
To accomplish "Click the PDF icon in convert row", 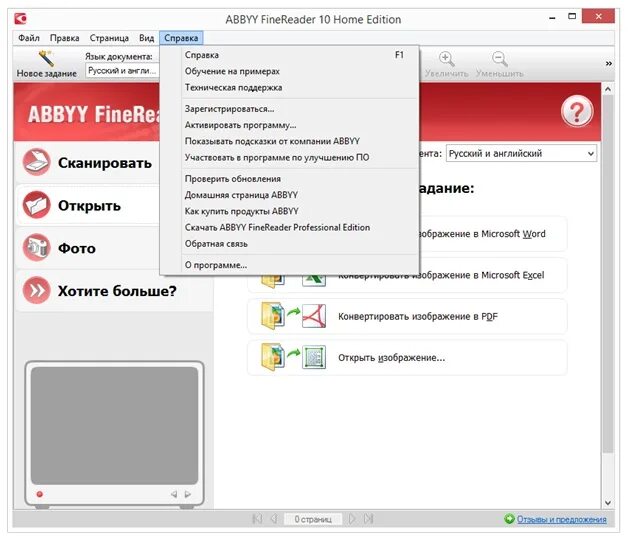I will click(314, 316).
